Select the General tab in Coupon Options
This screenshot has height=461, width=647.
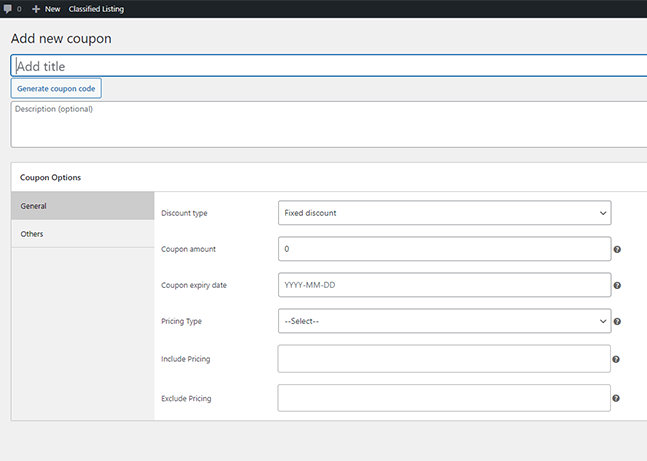[83, 206]
